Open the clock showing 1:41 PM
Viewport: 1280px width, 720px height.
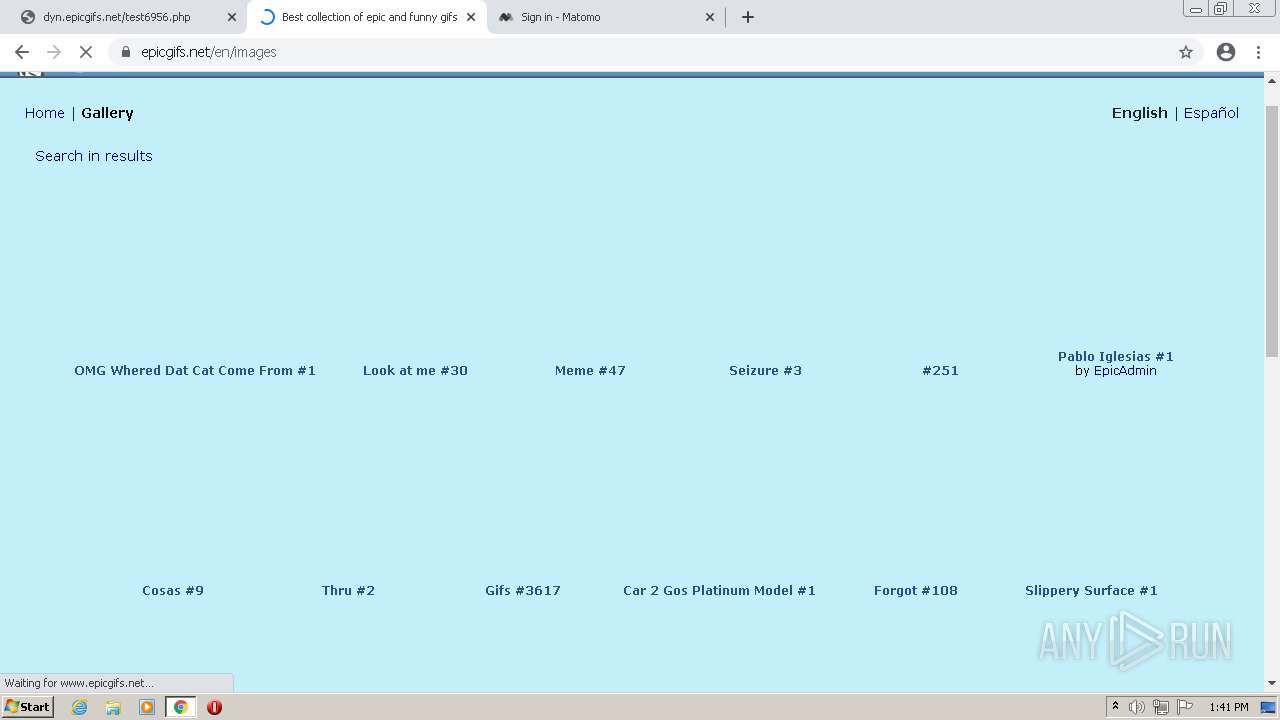click(1228, 707)
